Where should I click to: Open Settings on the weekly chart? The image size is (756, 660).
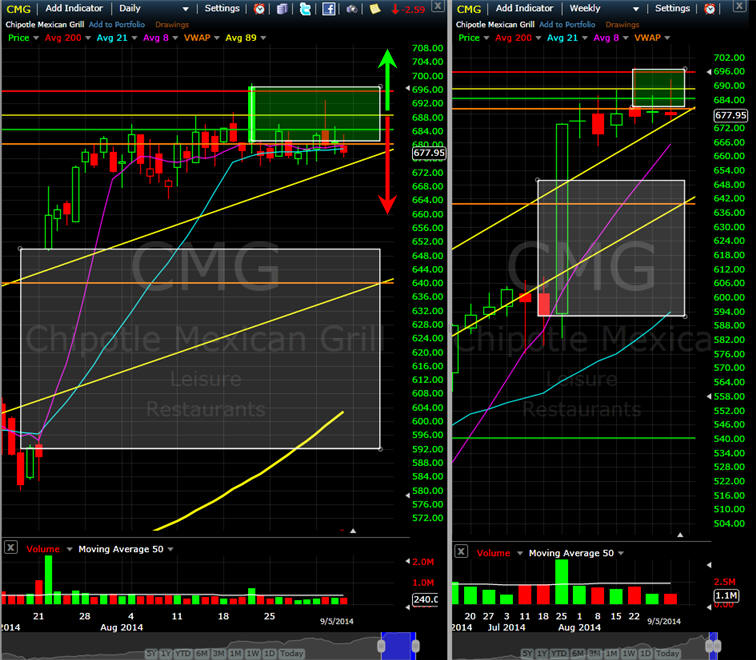(x=672, y=8)
